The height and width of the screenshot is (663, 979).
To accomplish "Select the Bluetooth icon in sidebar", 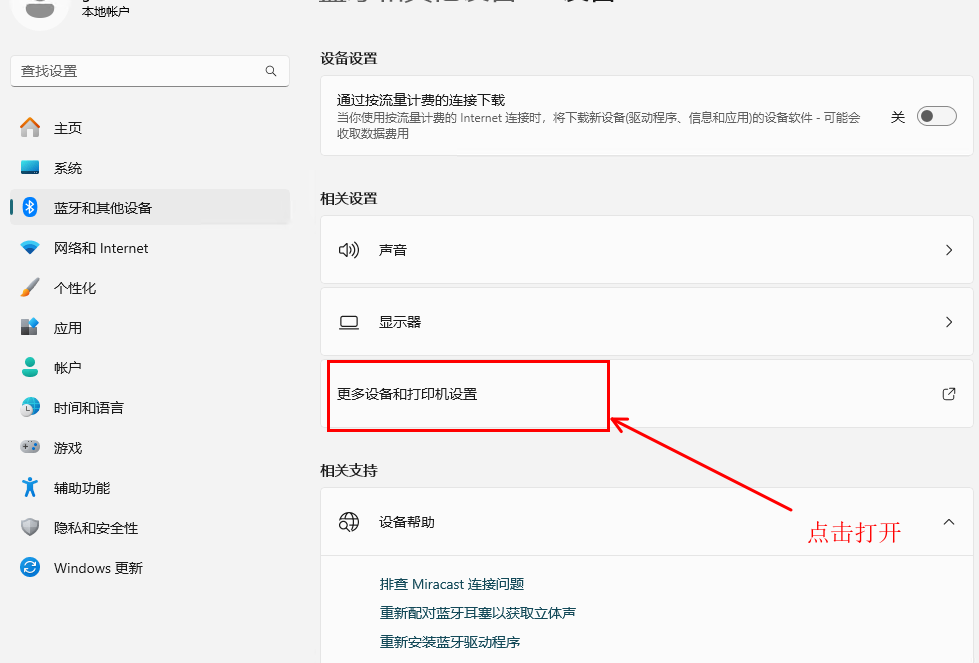I will (30, 208).
